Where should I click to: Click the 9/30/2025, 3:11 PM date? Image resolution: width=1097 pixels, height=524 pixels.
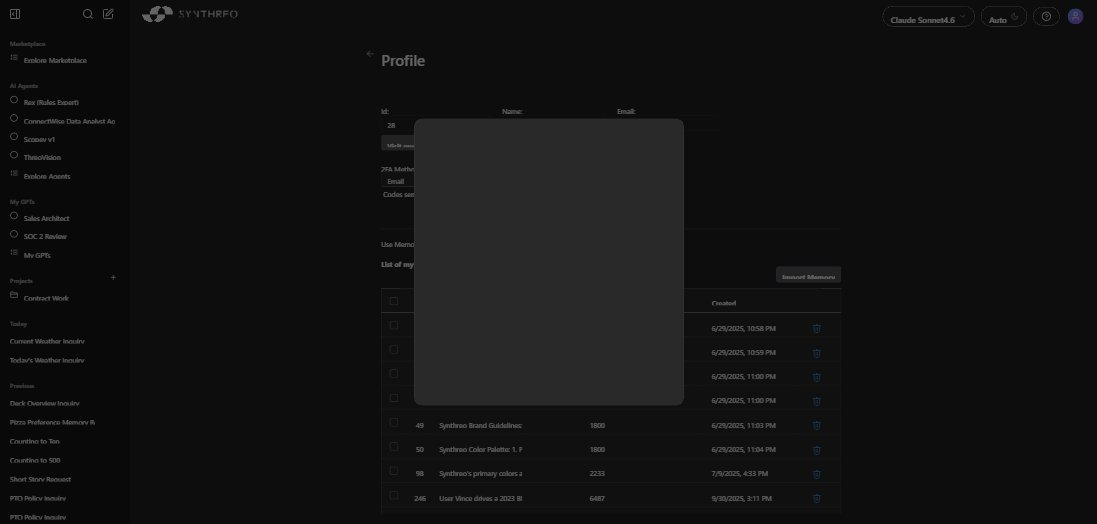[x=741, y=499]
